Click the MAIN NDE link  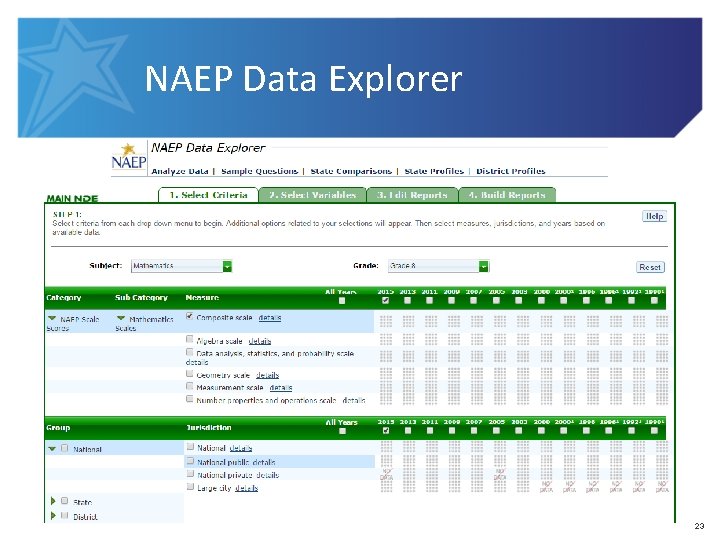pos(72,198)
